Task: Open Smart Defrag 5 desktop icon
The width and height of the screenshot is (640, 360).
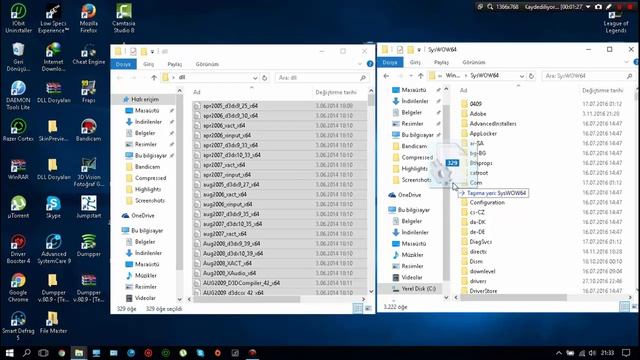Action: (x=18, y=326)
